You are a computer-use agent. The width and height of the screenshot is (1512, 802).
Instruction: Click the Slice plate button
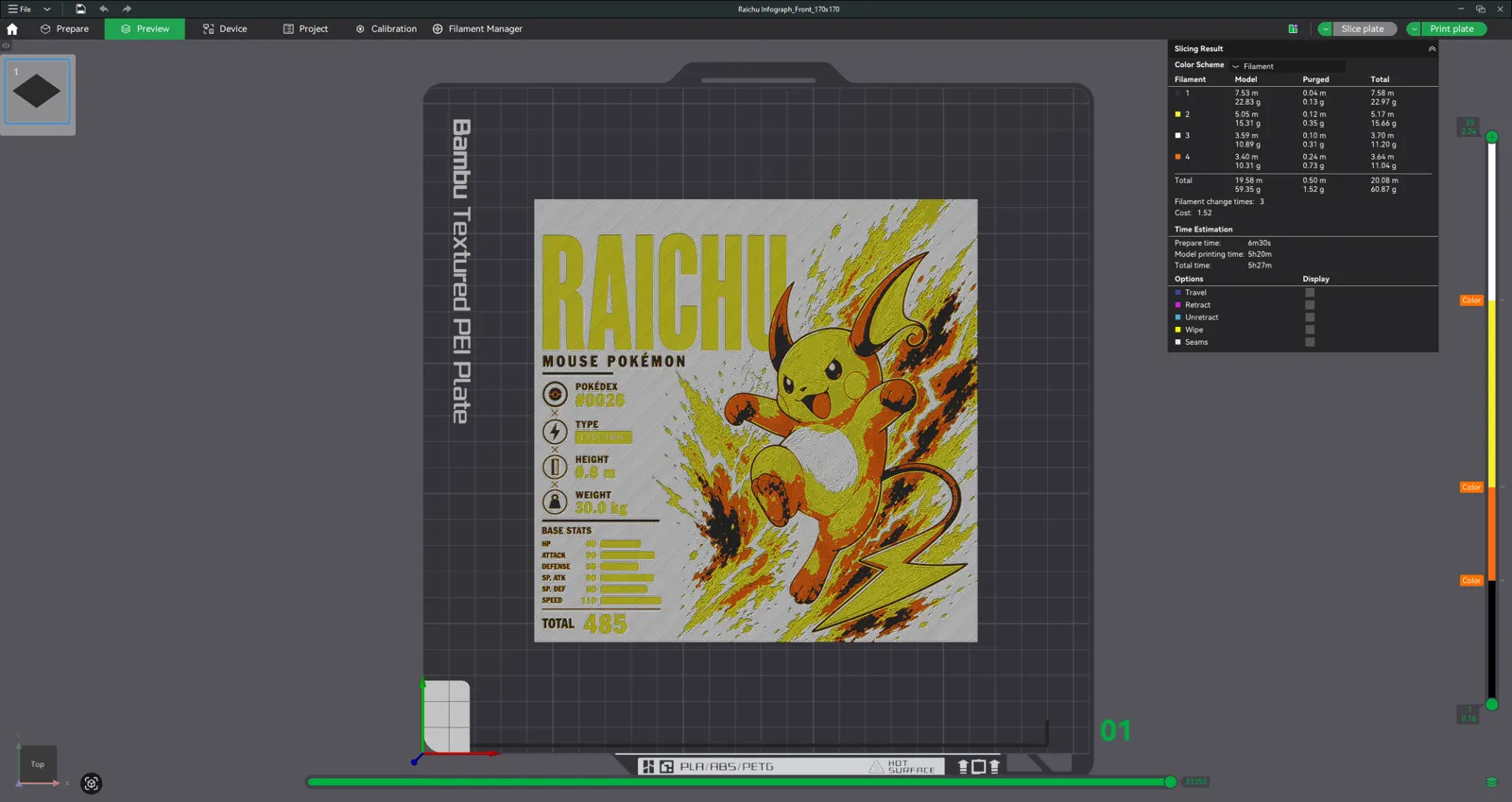pos(1363,29)
